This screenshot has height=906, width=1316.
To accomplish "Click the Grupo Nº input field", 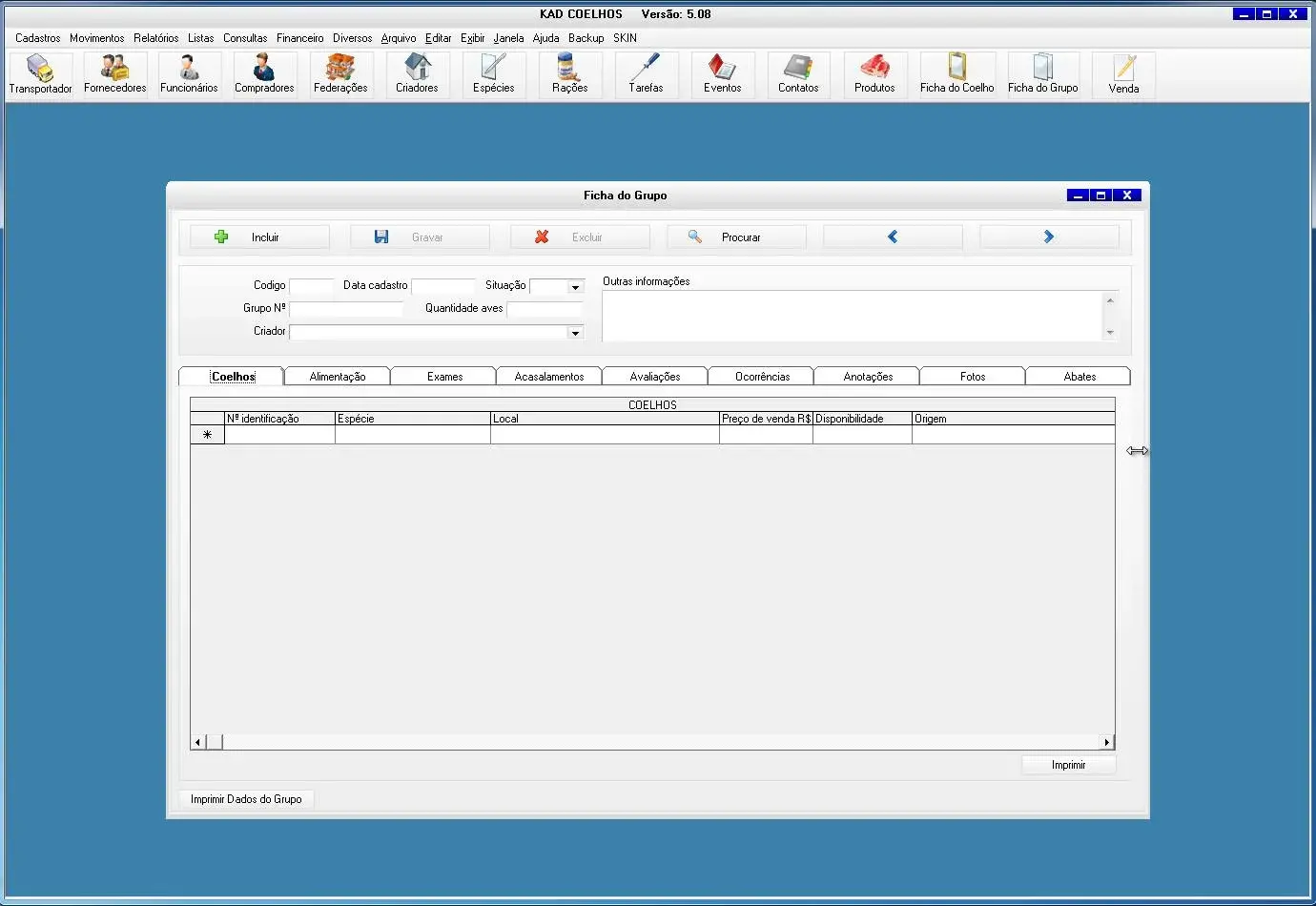I will pos(346,309).
